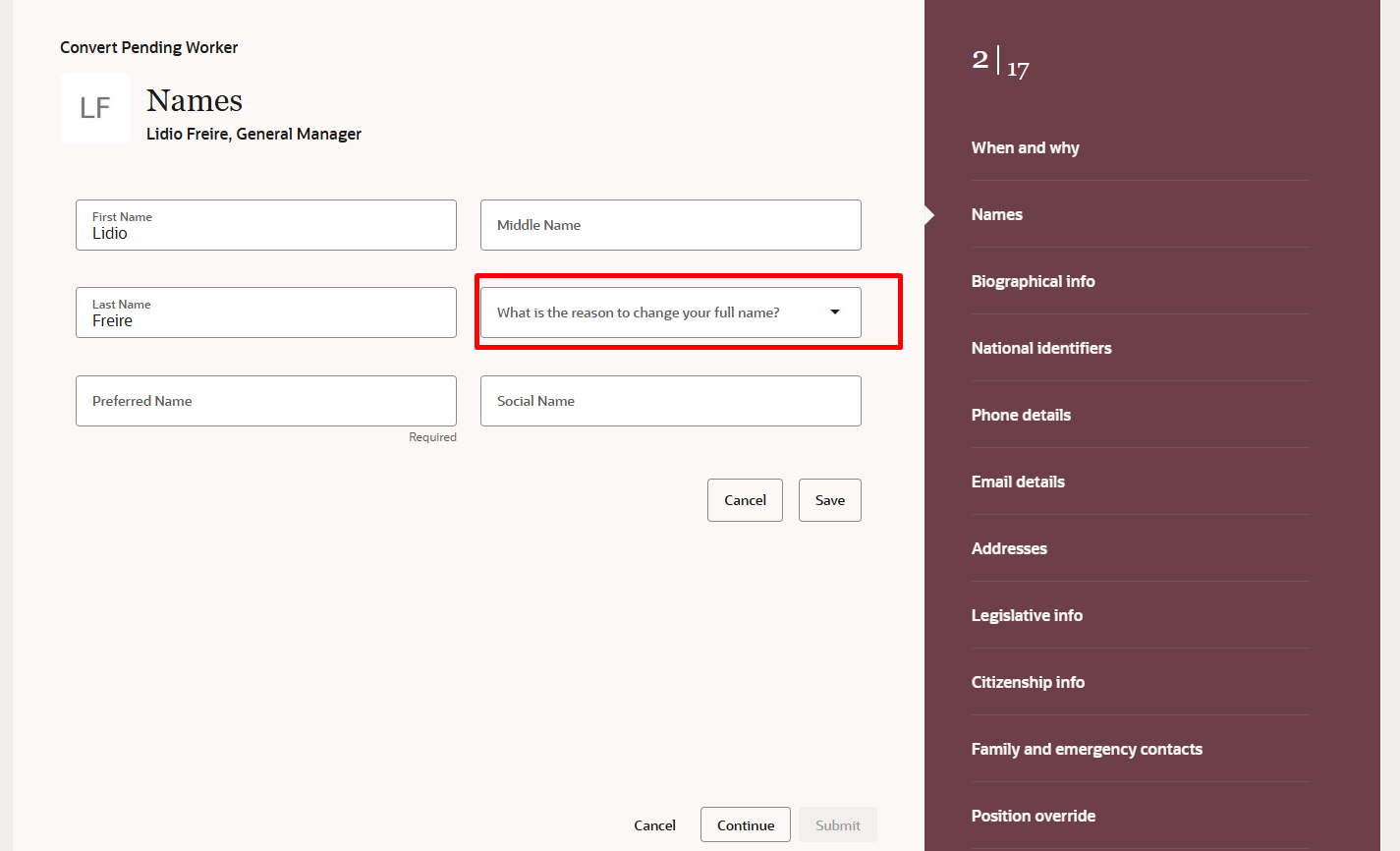Select the Names step in sidebar
Screen dimensions: 1400x851
[x=997, y=214]
